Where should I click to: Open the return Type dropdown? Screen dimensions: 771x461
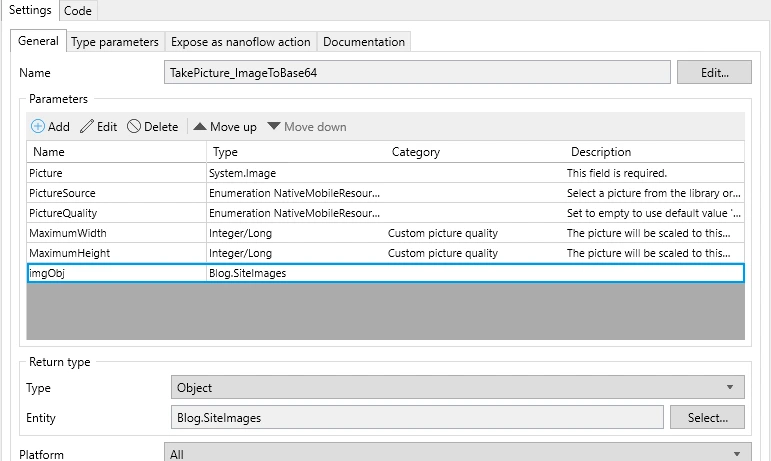457,387
